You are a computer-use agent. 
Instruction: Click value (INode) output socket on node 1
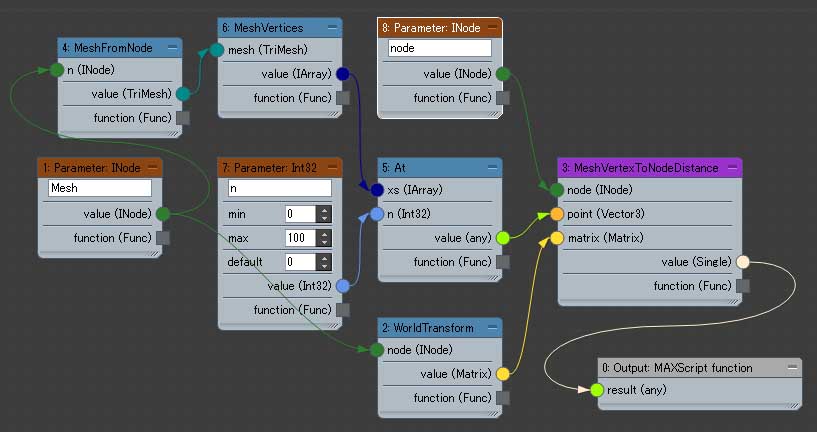click(x=163, y=214)
